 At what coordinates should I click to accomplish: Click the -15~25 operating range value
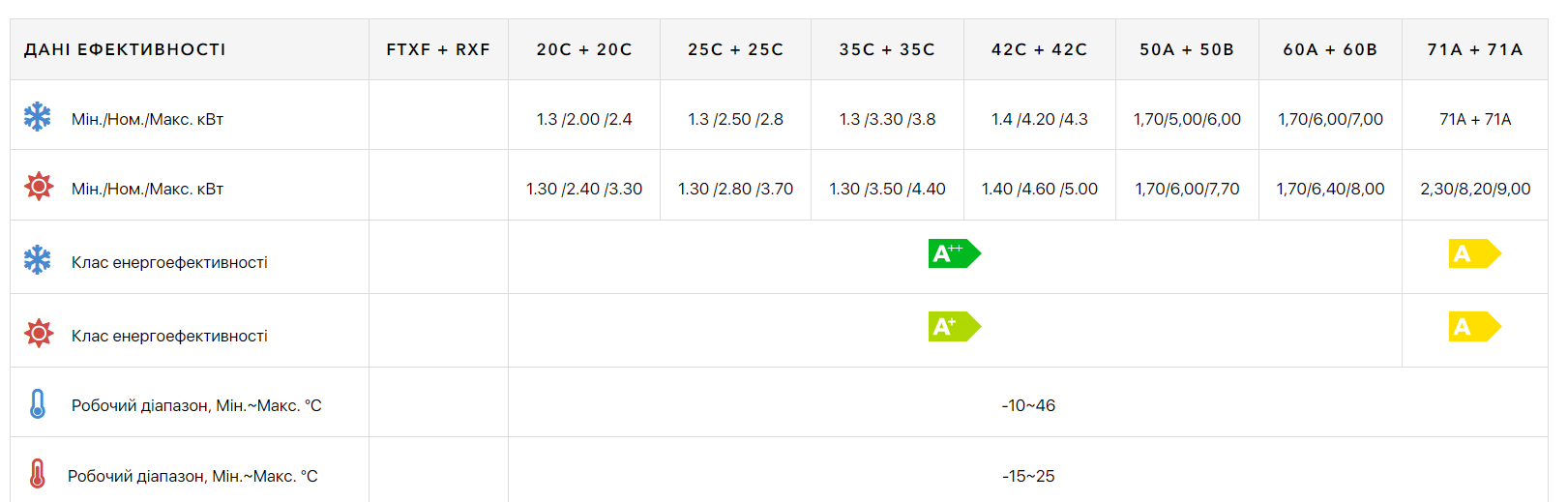[1028, 476]
